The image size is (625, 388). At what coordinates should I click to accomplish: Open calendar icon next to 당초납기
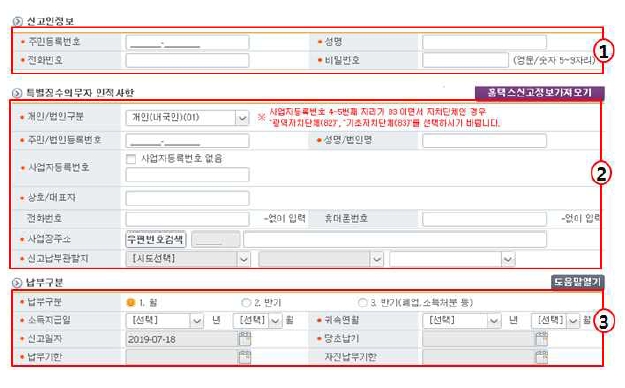pyautogui.click(x=541, y=339)
